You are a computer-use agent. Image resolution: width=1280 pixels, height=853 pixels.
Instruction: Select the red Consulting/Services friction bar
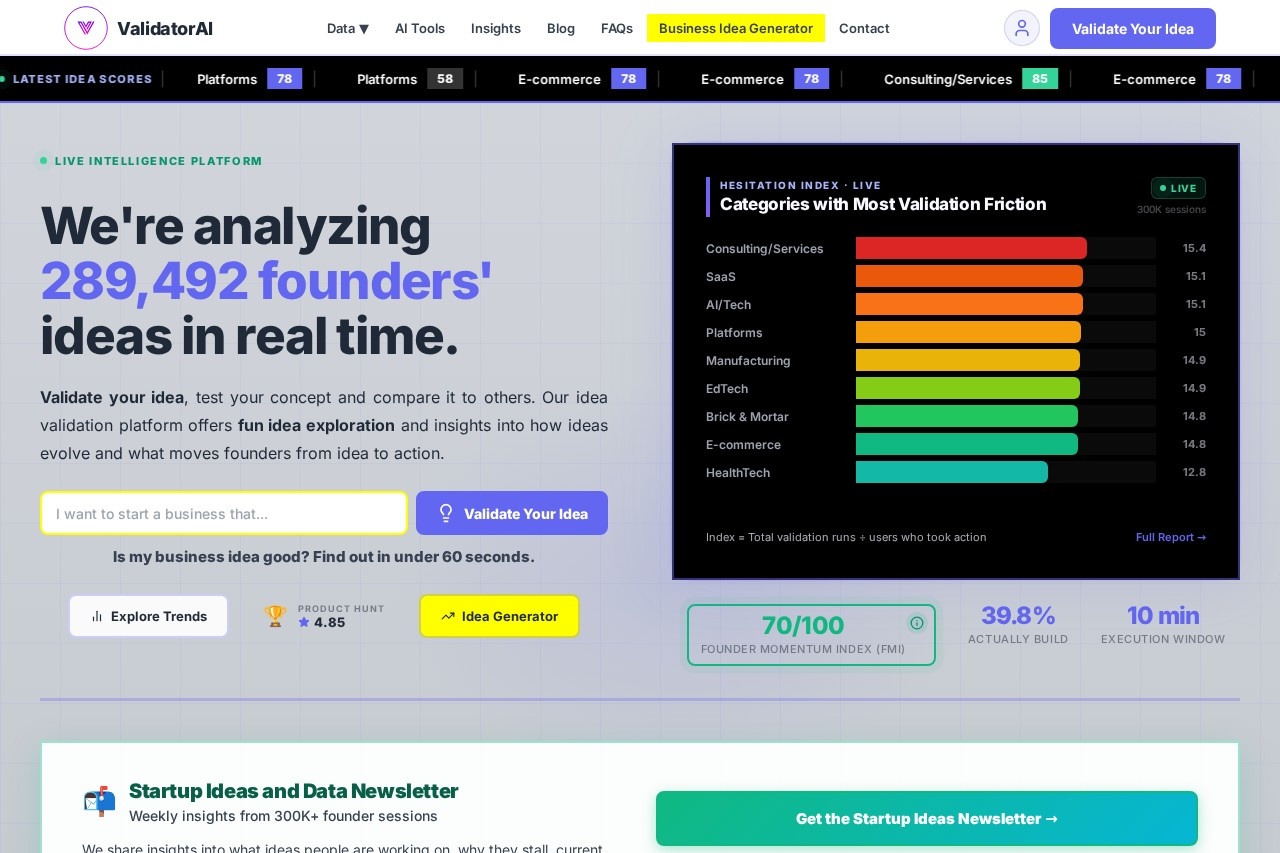[x=971, y=248]
